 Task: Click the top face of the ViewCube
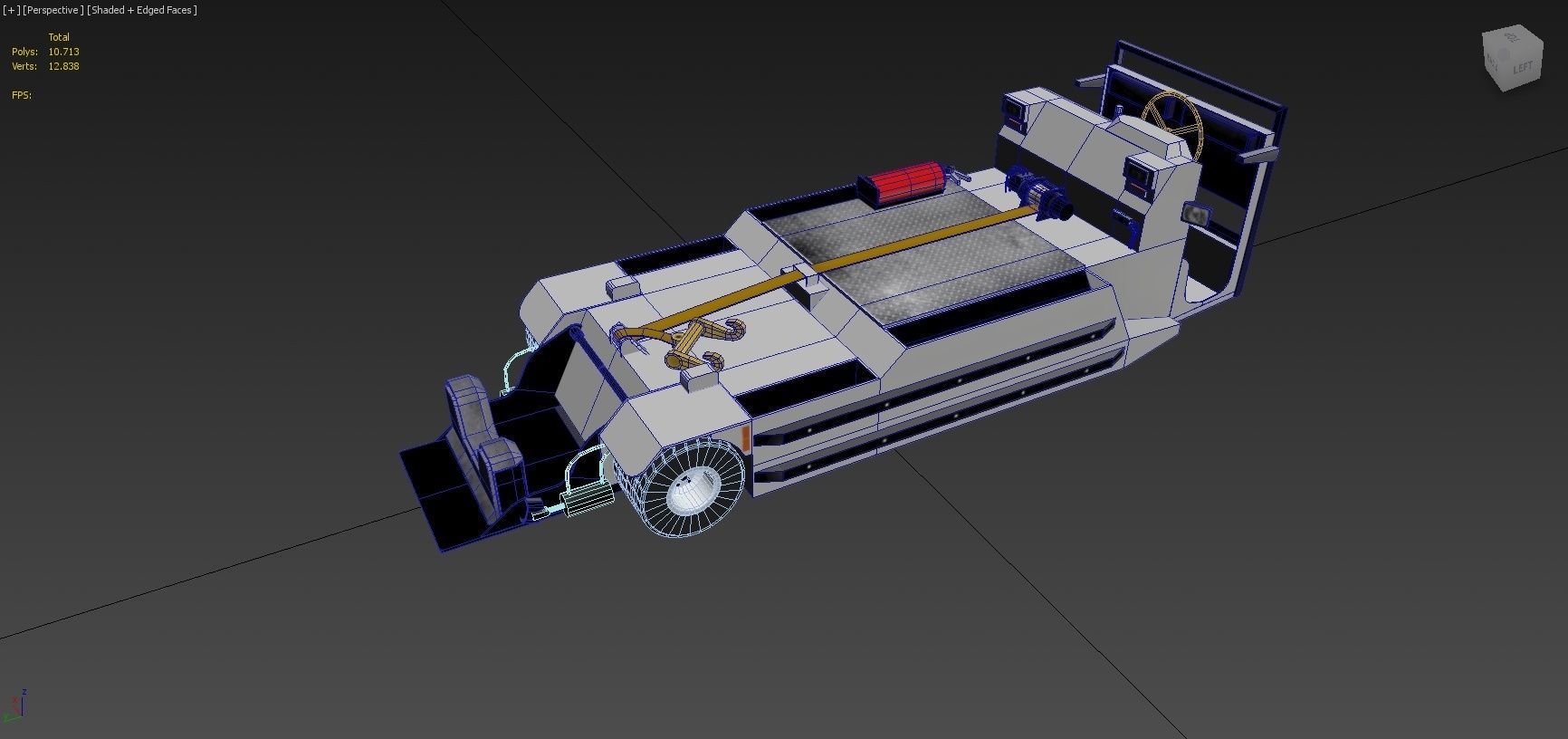pos(1512,38)
